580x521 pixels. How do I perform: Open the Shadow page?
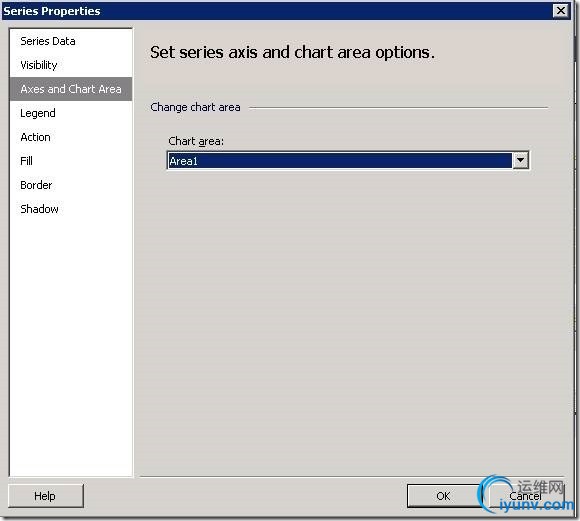70,209
